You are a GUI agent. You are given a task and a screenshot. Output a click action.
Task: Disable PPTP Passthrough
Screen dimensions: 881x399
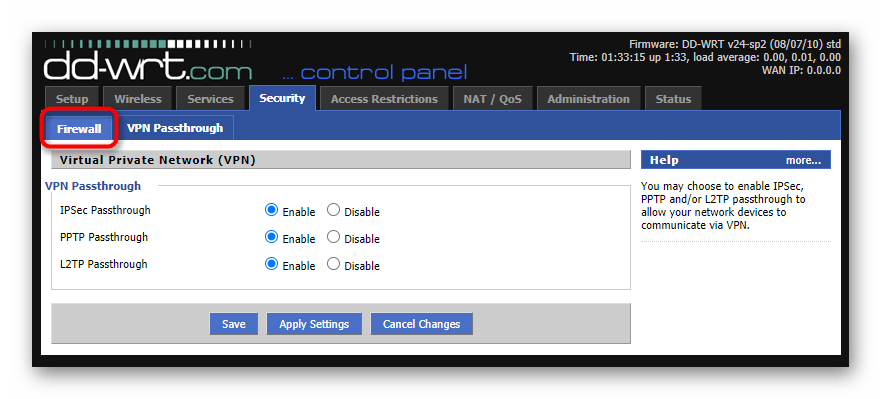pyautogui.click(x=333, y=237)
